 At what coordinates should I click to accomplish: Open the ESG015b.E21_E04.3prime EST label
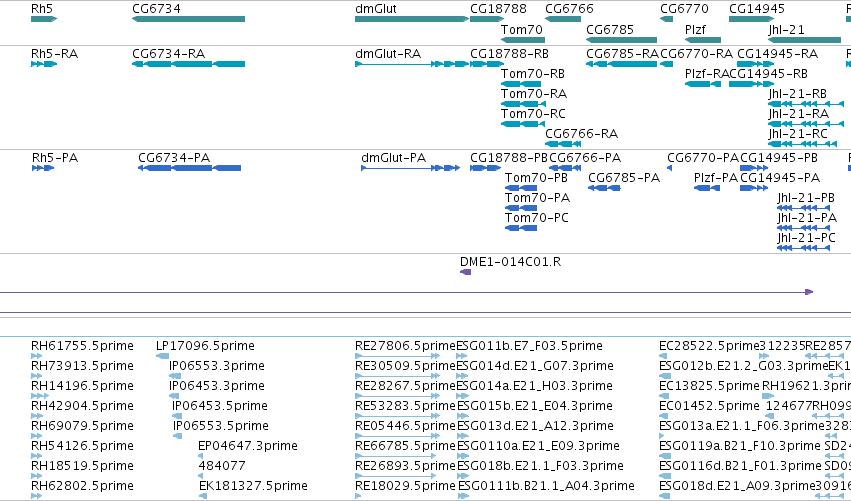(535, 407)
